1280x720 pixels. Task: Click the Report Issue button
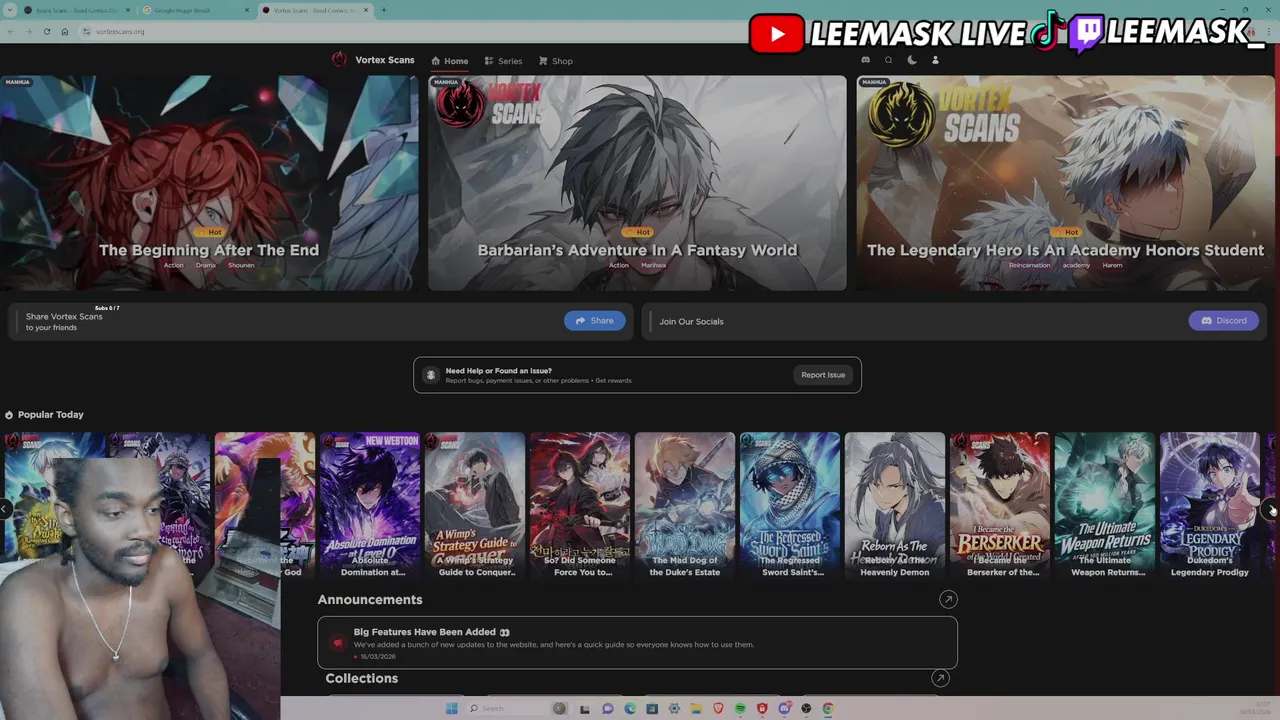(x=823, y=375)
